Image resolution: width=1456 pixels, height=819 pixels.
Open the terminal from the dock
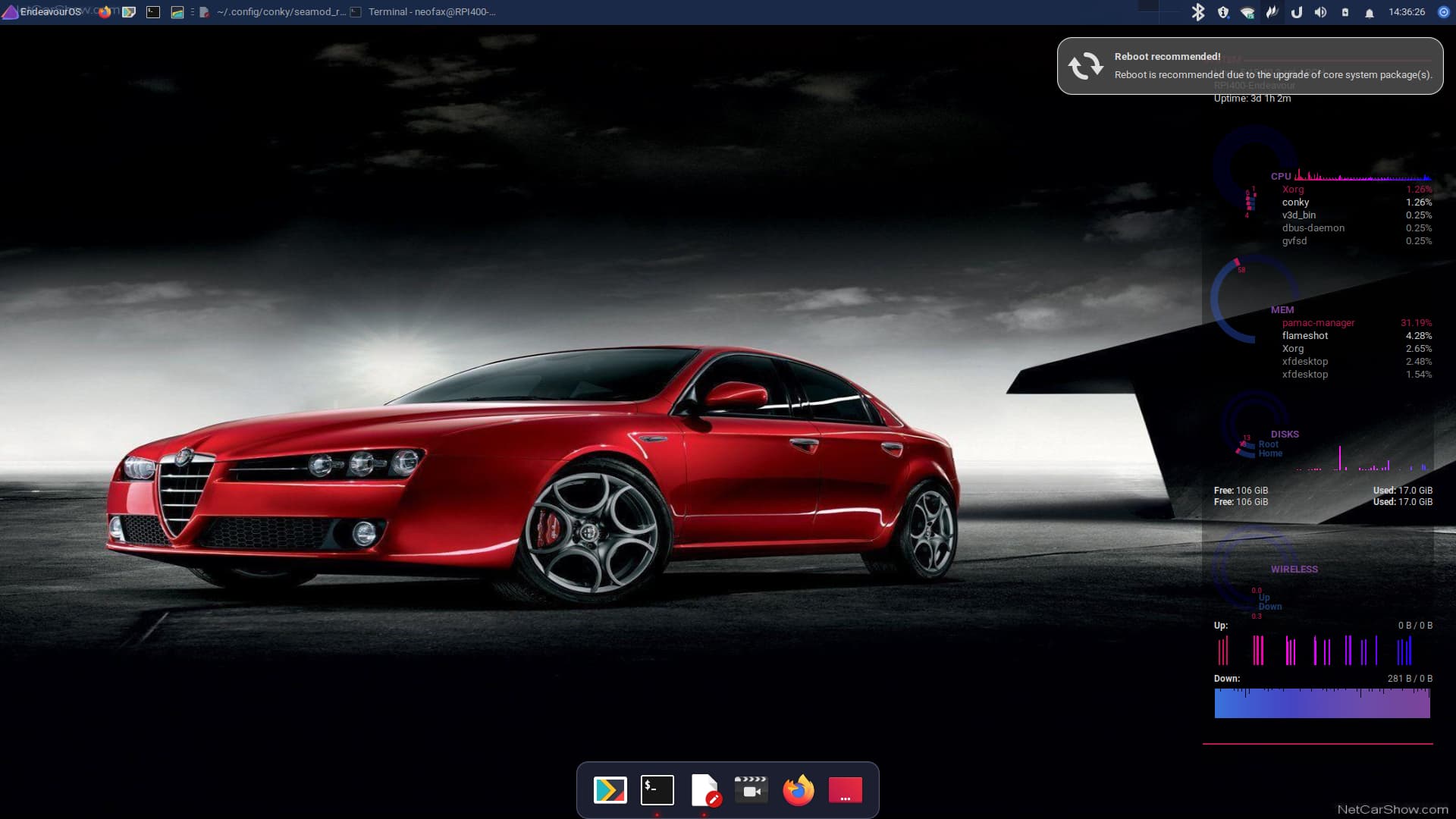[x=657, y=790]
